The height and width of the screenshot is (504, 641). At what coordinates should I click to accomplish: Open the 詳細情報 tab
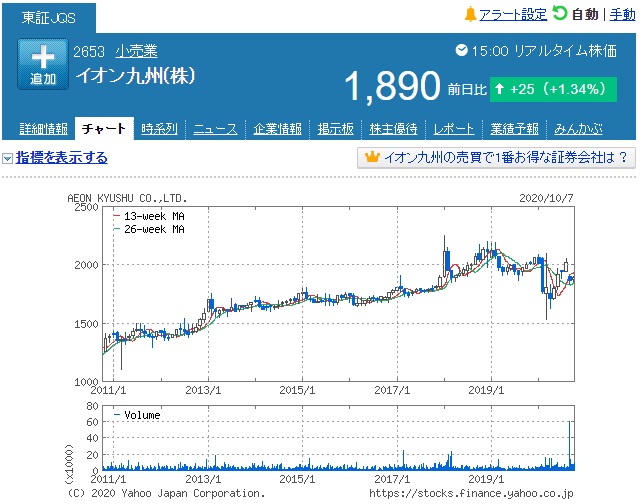pos(43,129)
